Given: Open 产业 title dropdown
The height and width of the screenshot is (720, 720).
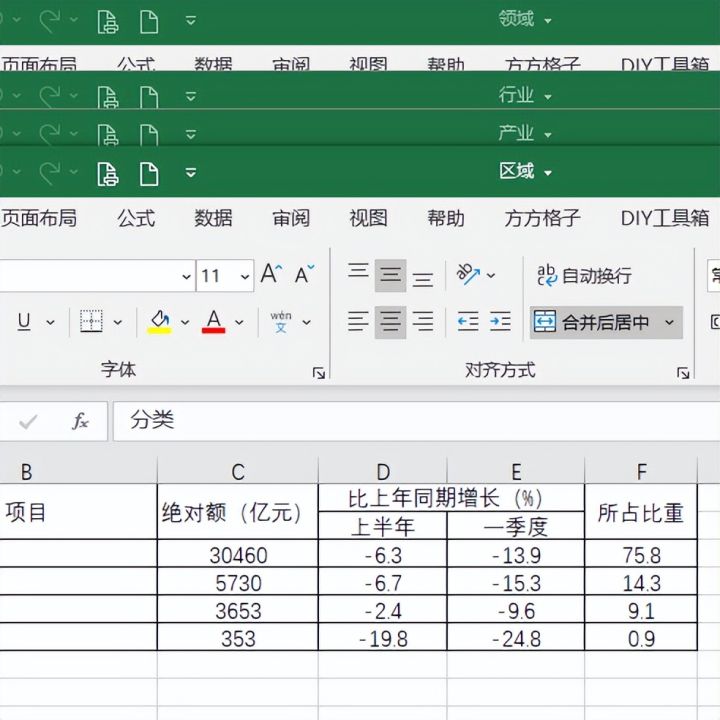Looking at the screenshot, I should click(548, 135).
